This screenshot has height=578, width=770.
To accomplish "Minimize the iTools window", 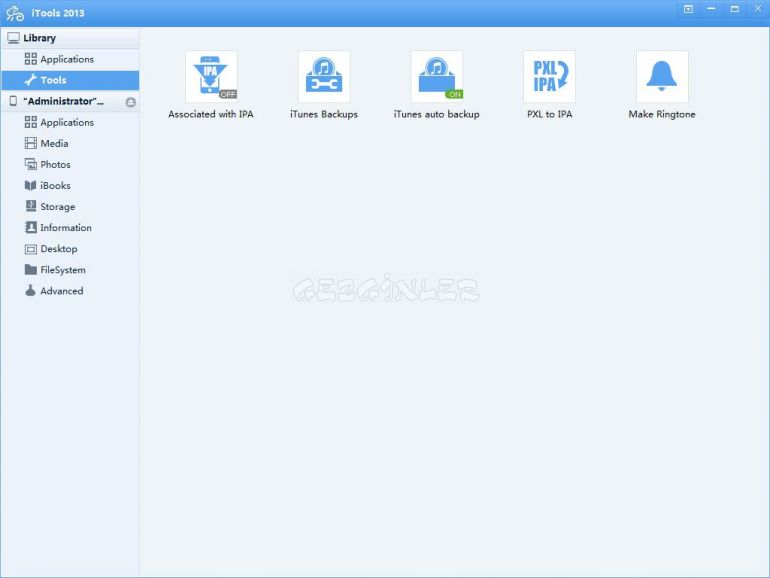I will click(x=711, y=9).
